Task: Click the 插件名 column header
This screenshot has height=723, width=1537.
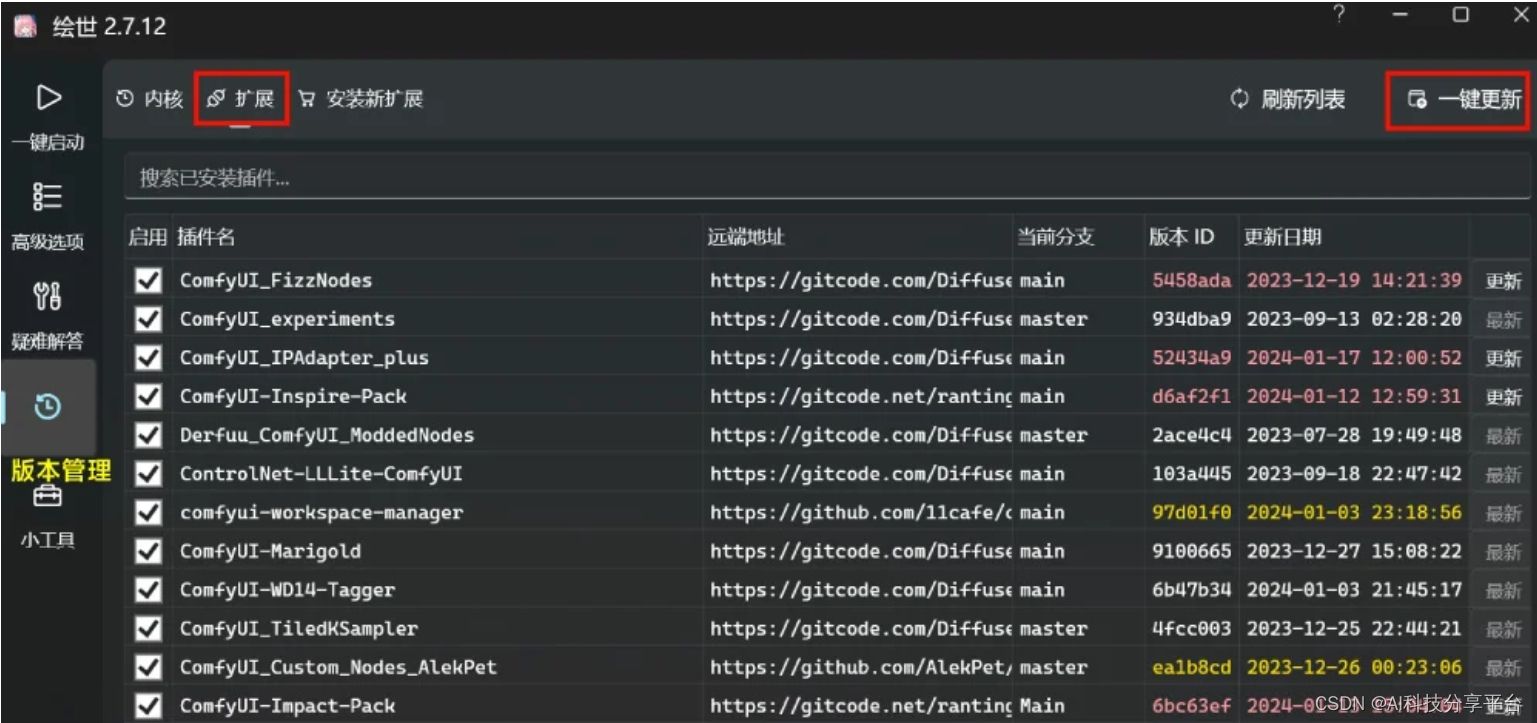Action: pos(206,237)
